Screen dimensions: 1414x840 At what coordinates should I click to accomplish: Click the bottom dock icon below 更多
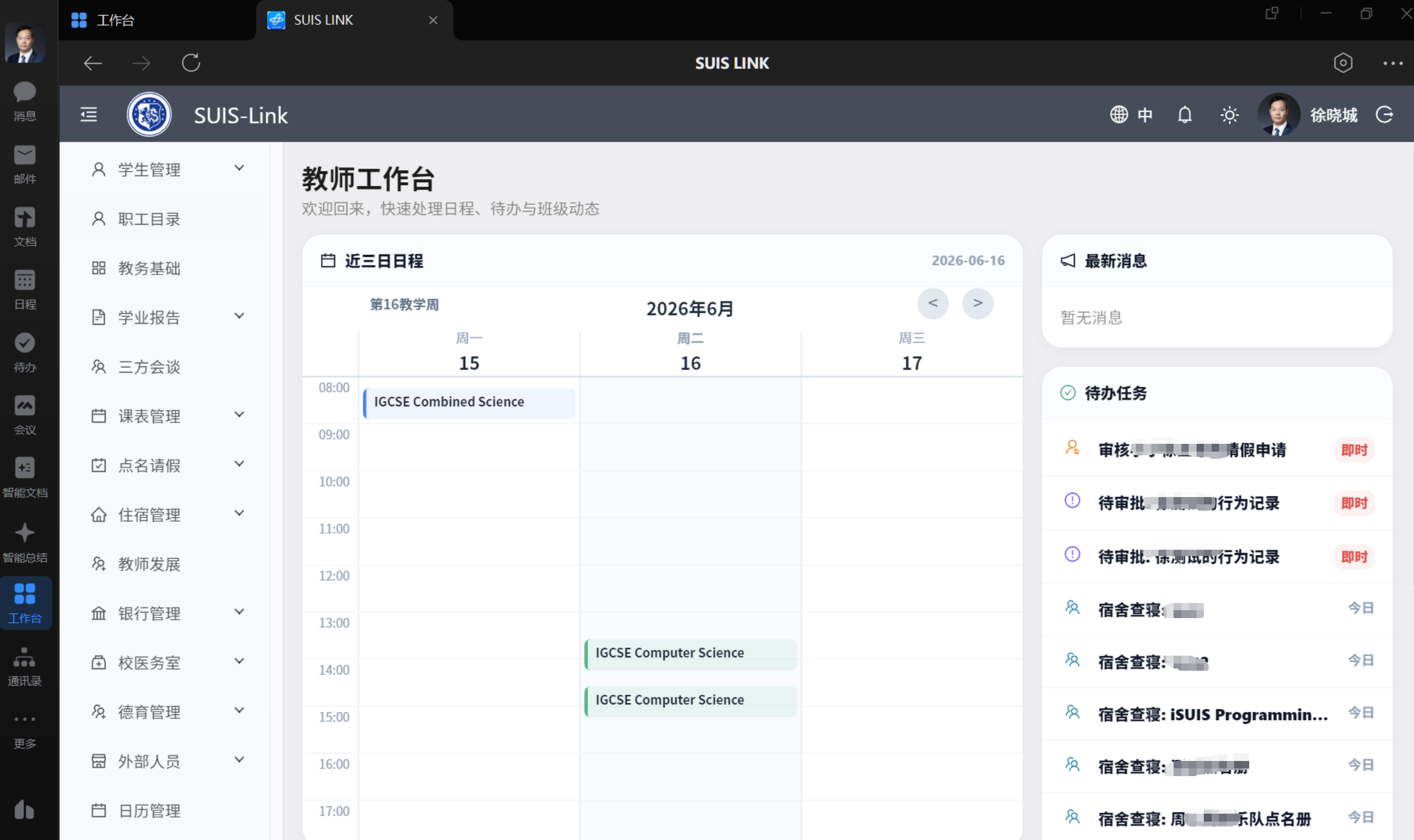pyautogui.click(x=24, y=809)
